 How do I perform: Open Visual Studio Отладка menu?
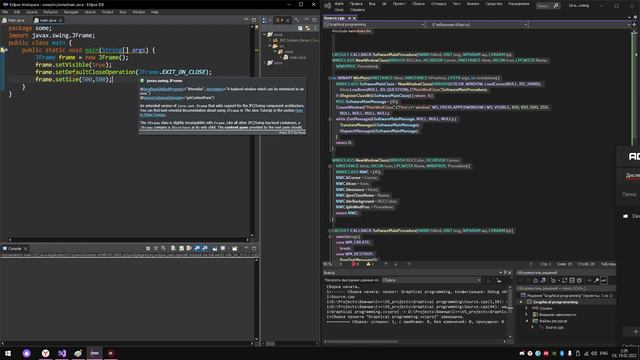[439, 4]
